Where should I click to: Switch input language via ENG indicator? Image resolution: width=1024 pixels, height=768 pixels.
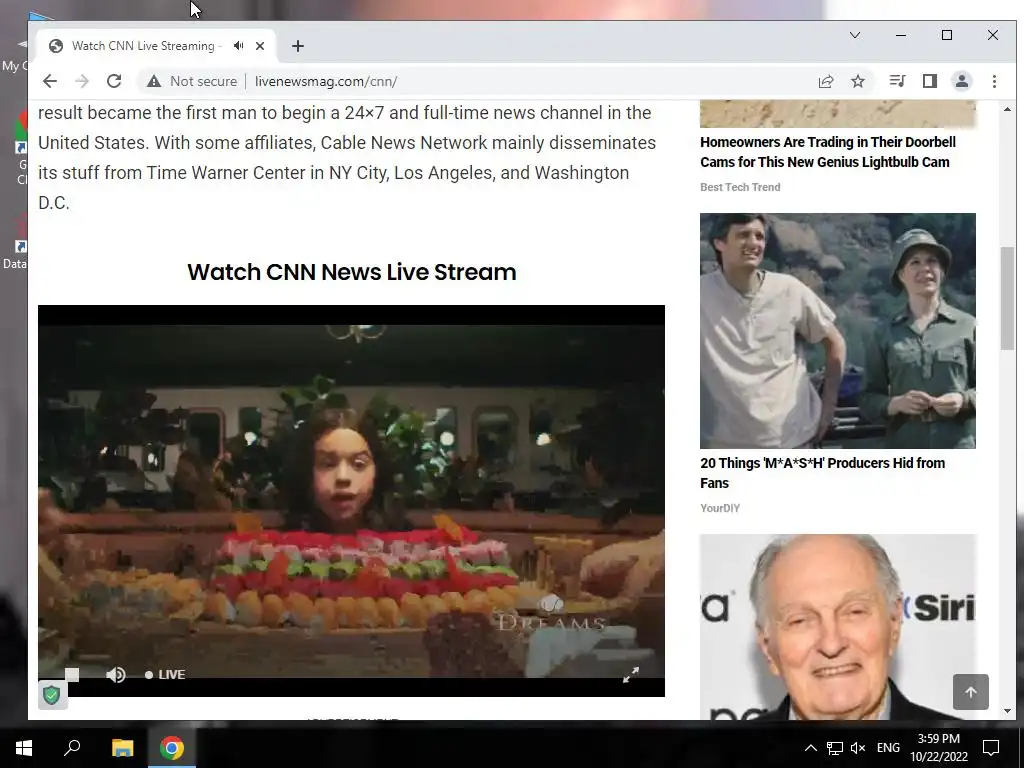click(888, 748)
